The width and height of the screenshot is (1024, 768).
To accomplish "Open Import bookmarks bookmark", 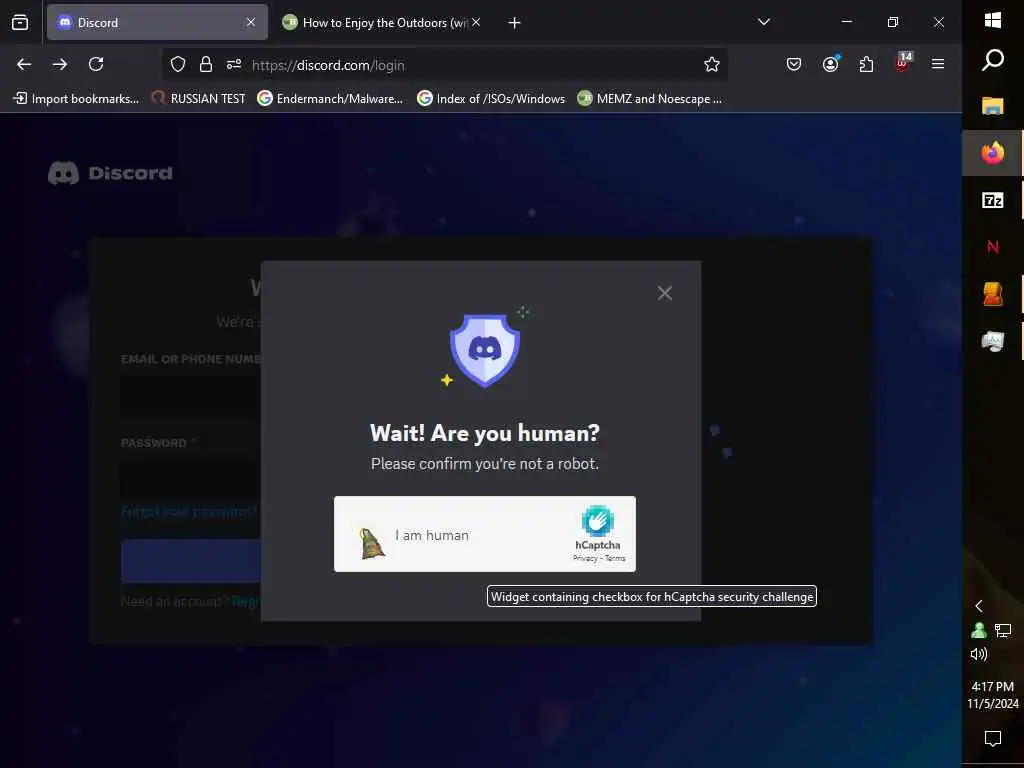I will tap(76, 99).
